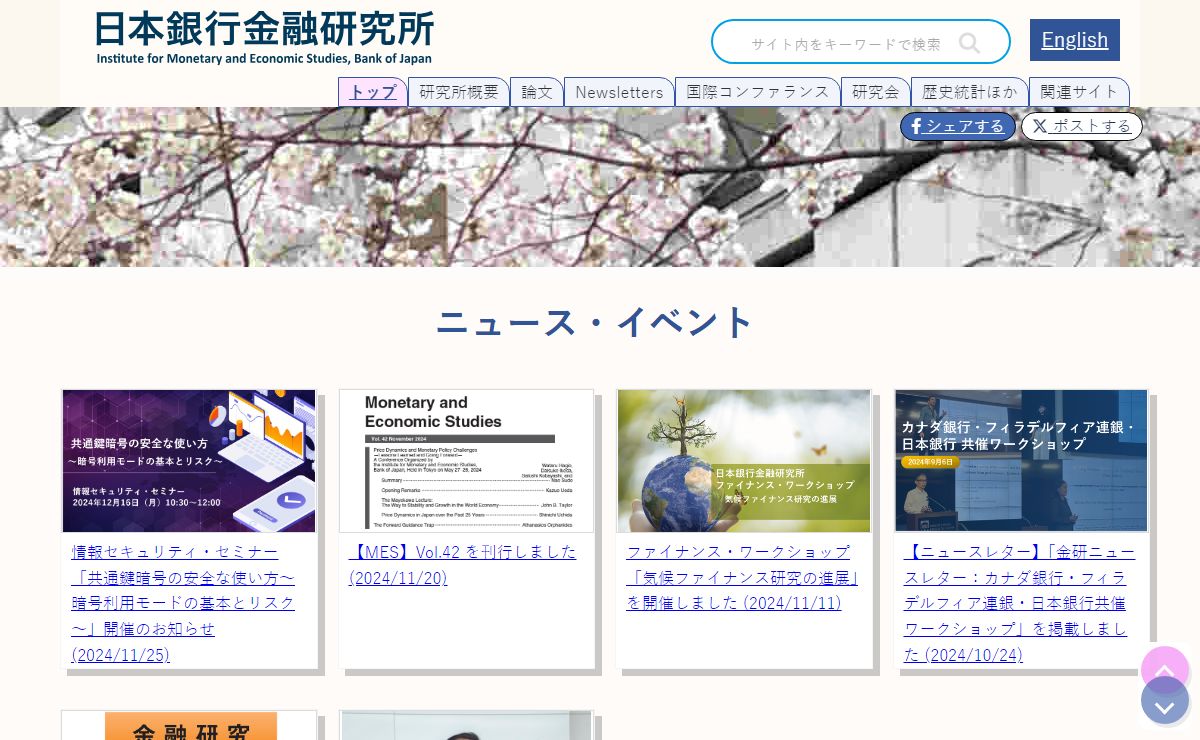Click the blue scroll-down arrow button
The image size is (1200, 740).
1165,700
